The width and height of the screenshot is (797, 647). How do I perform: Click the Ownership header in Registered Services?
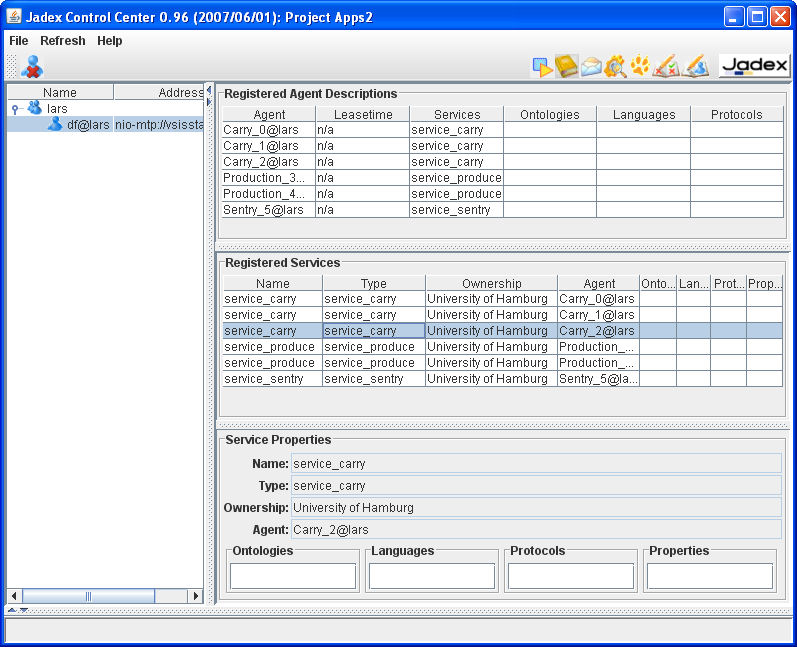pos(492,283)
